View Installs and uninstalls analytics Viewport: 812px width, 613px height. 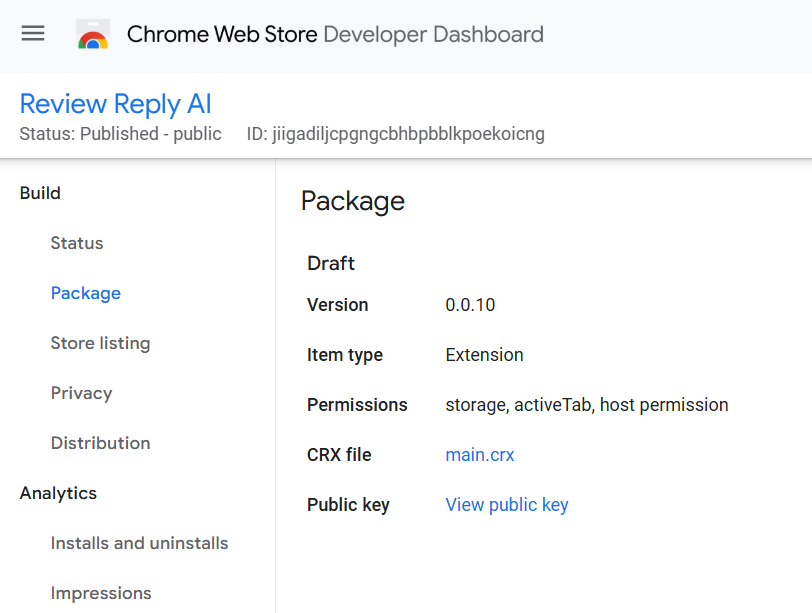[x=139, y=543]
